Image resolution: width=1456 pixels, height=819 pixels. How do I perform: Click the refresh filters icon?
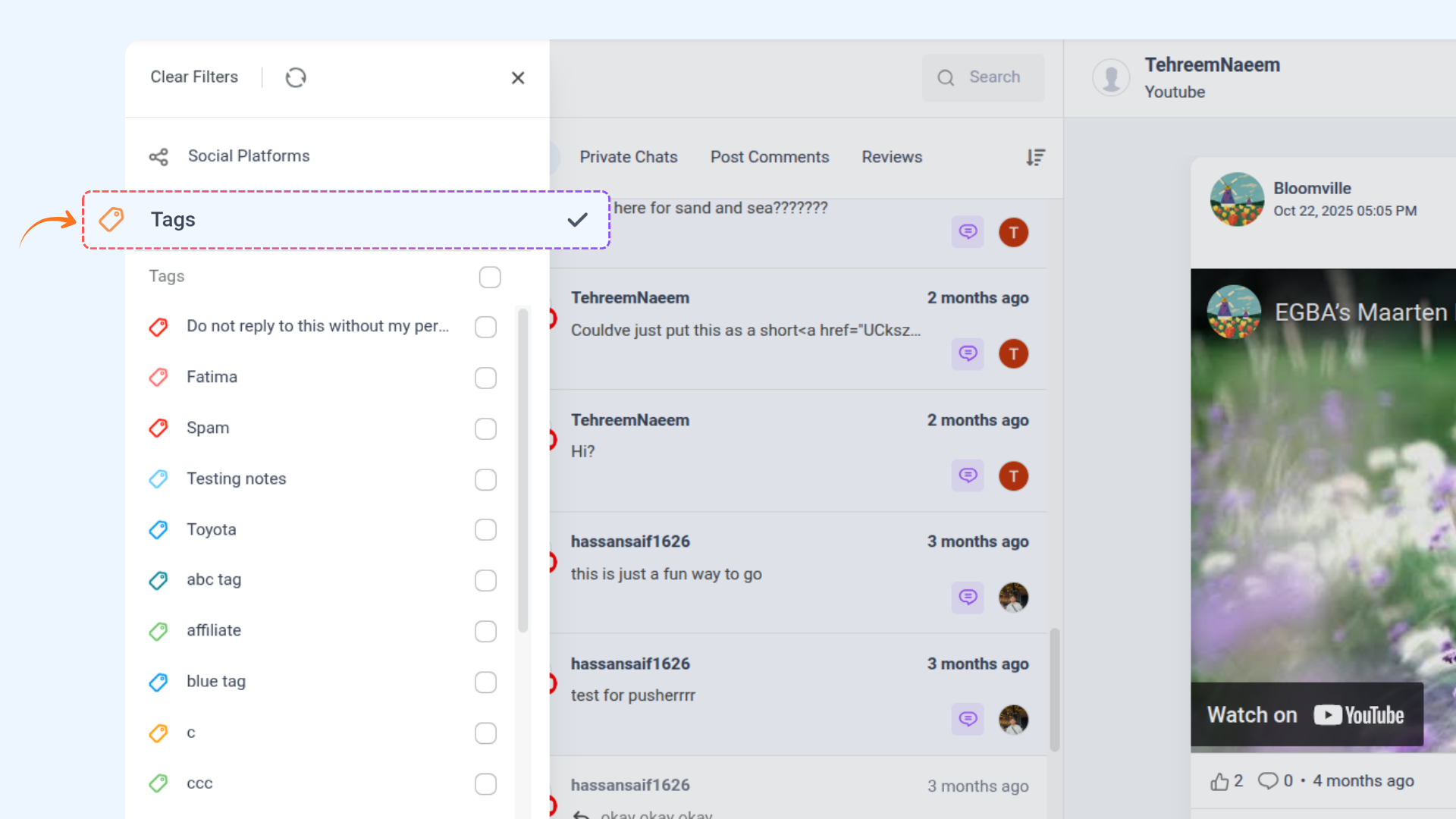click(296, 77)
